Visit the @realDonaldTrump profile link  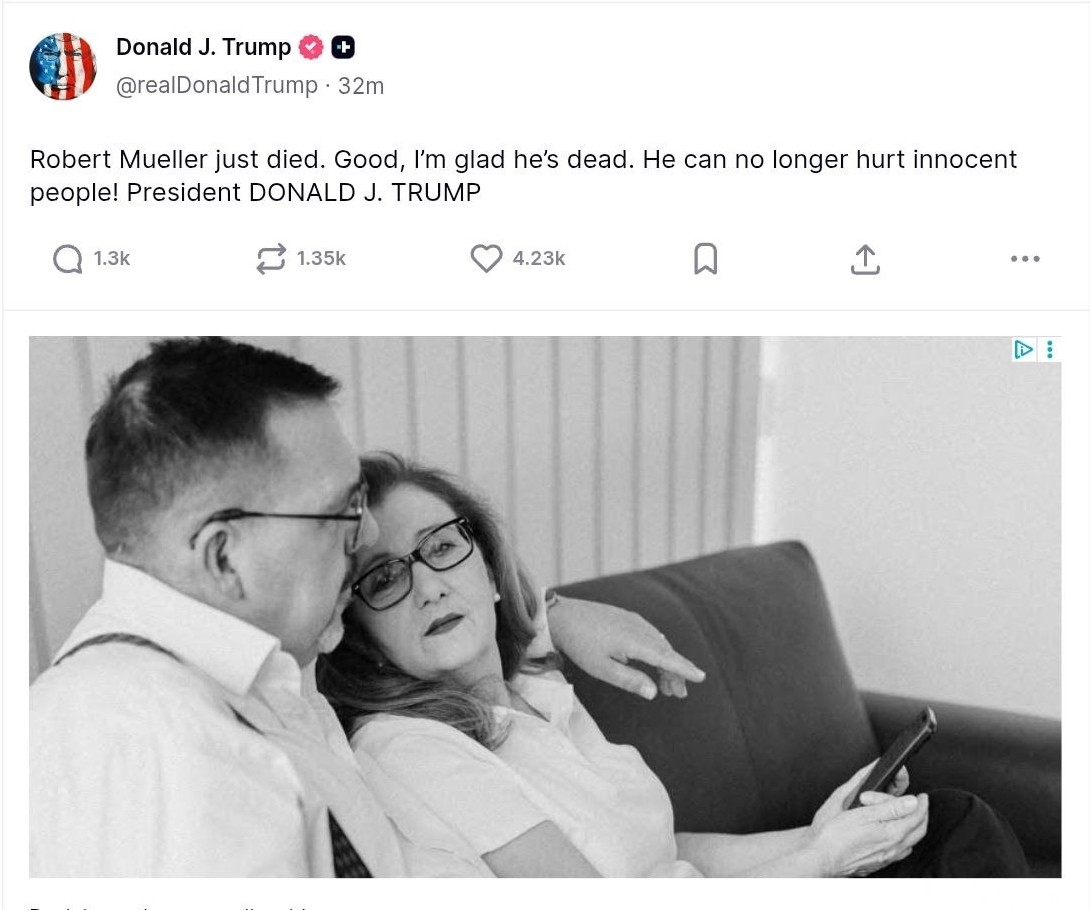click(x=216, y=85)
